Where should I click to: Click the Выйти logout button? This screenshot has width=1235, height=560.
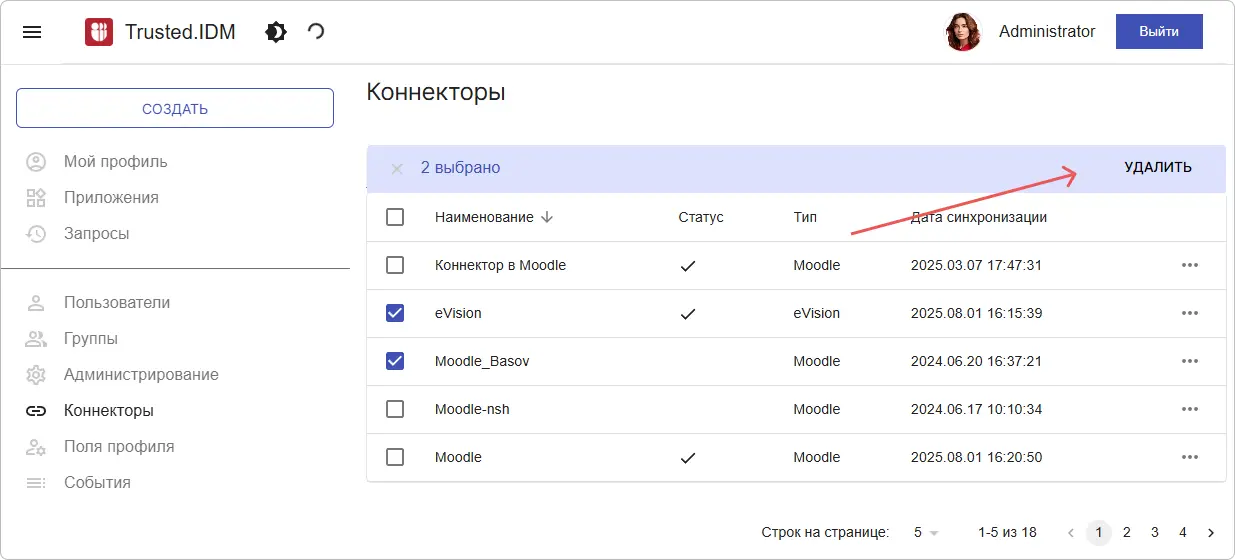point(1159,32)
